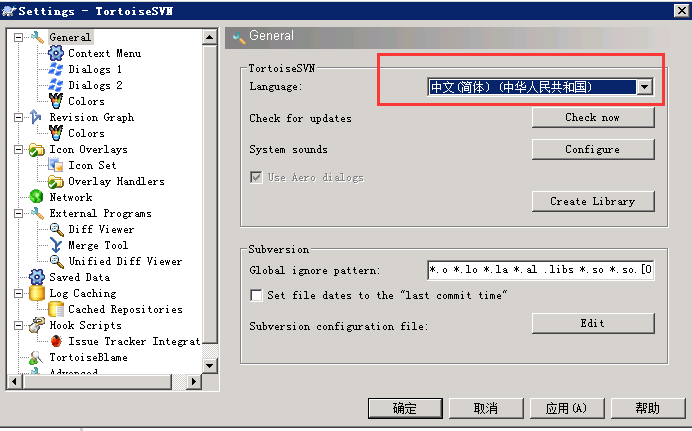Click the External Programs wrench icon
This screenshot has width=692, height=431.
38,214
